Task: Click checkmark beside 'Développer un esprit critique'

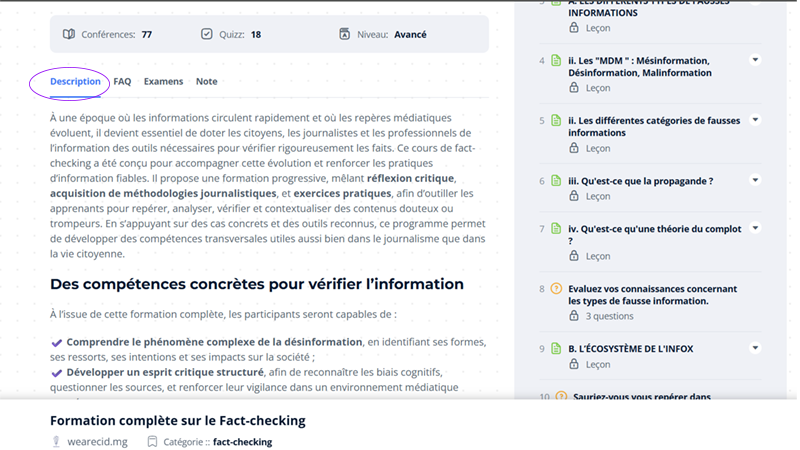Action: pos(57,373)
